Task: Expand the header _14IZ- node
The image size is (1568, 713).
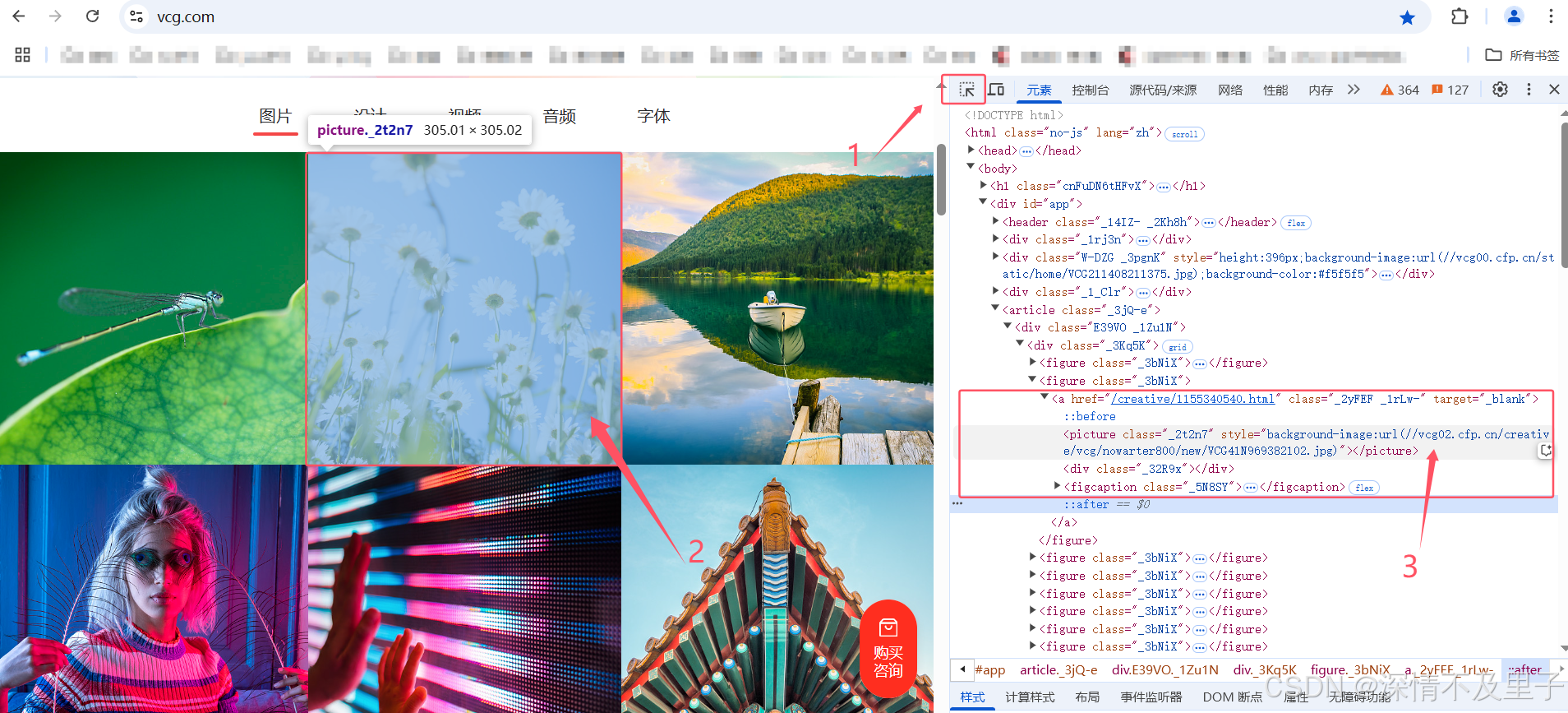Action: 996,220
